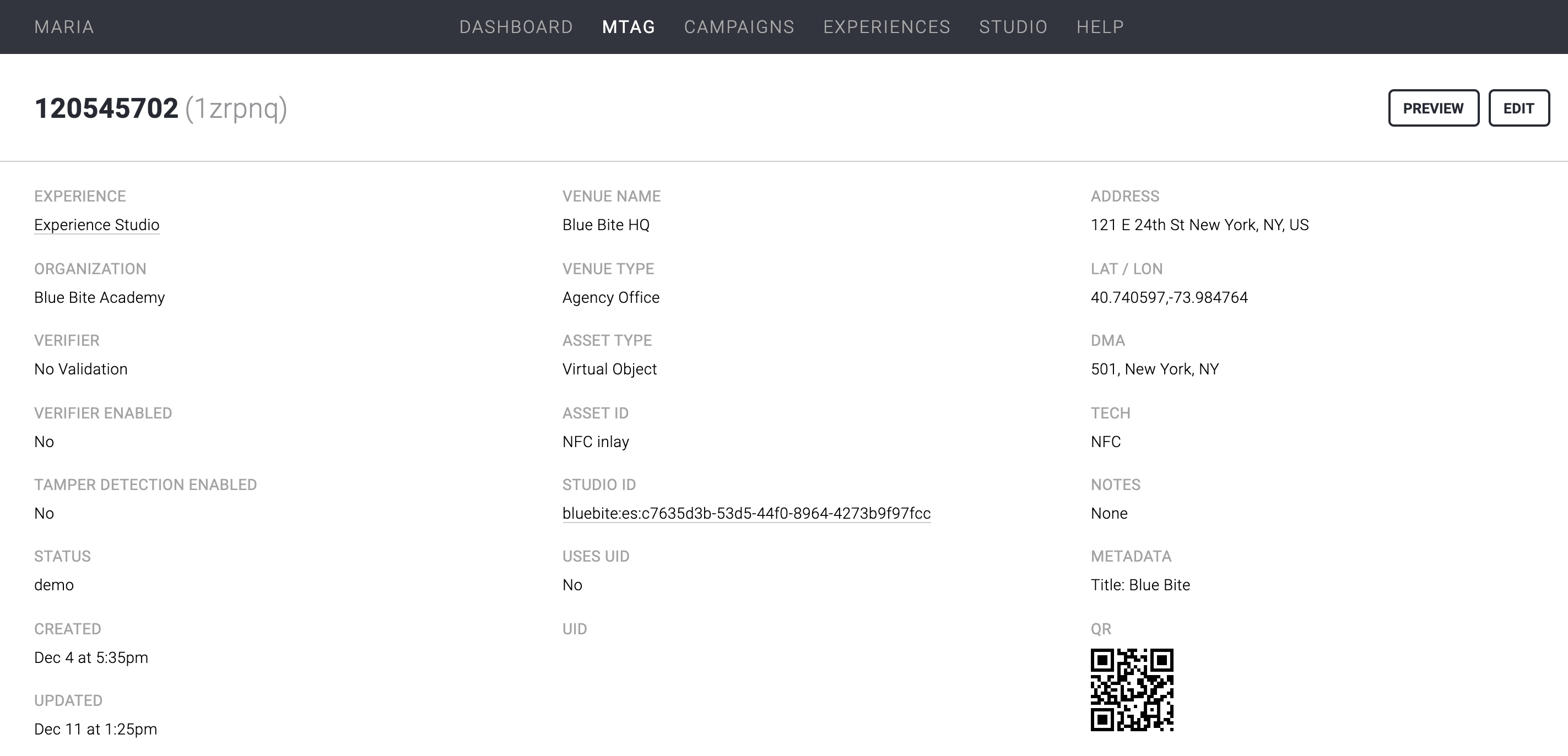
Task: Follow the bluebite:es Studio ID link
Action: coord(747,513)
